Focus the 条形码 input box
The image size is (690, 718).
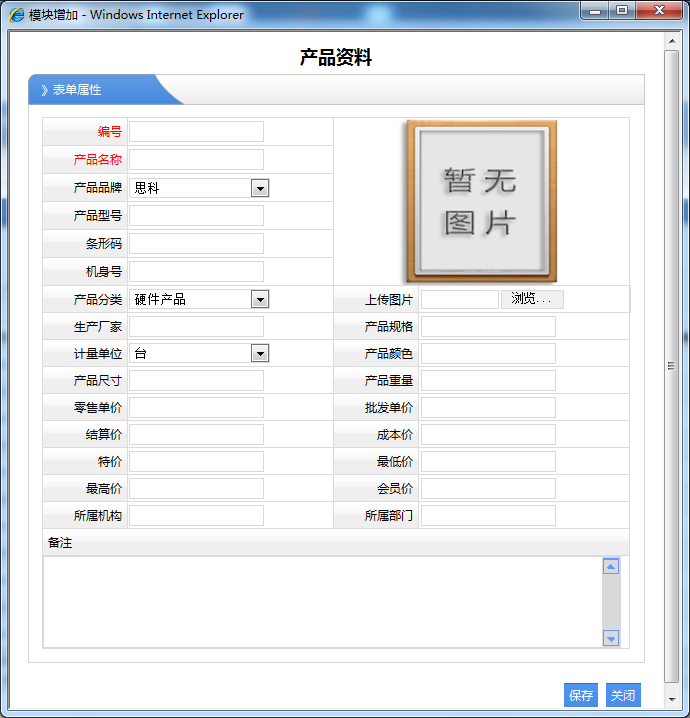click(196, 244)
